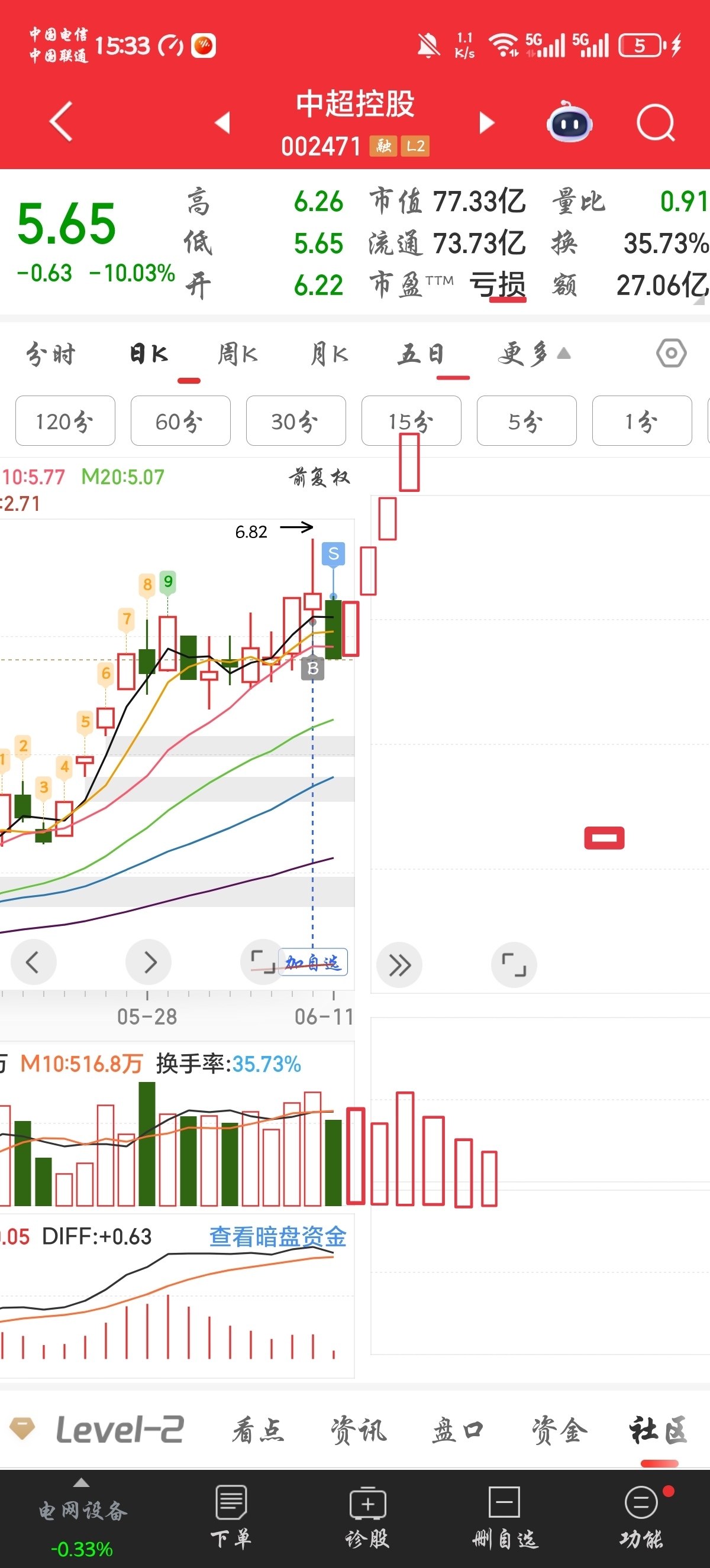Viewport: 710px width, 1568px height.
Task: Open 查看暗盘资金 link
Action: click(277, 1236)
